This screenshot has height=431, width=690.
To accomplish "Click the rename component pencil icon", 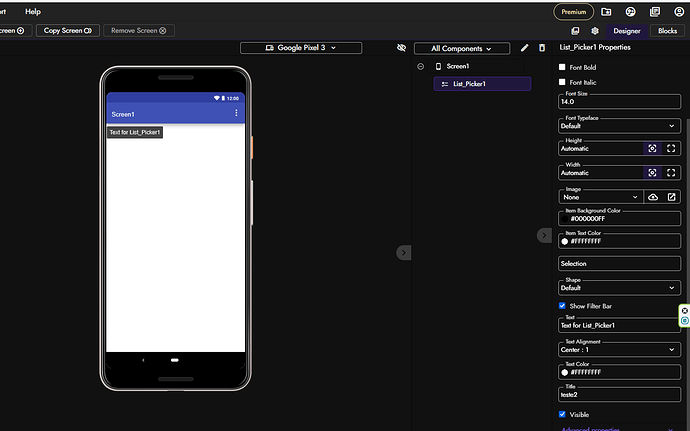I will click(x=524, y=48).
